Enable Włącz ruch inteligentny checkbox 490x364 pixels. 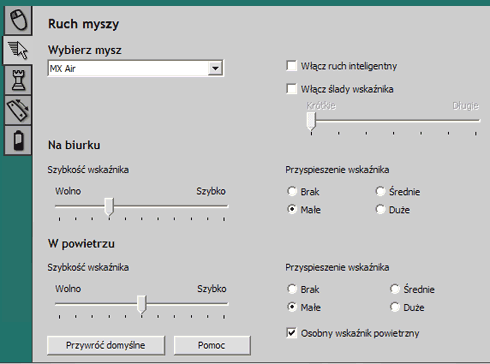click(291, 66)
